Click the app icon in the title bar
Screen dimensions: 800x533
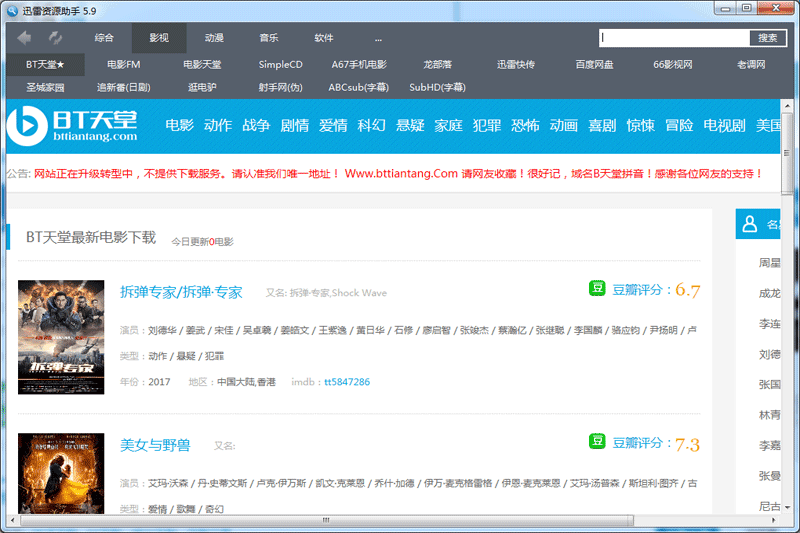12,9
